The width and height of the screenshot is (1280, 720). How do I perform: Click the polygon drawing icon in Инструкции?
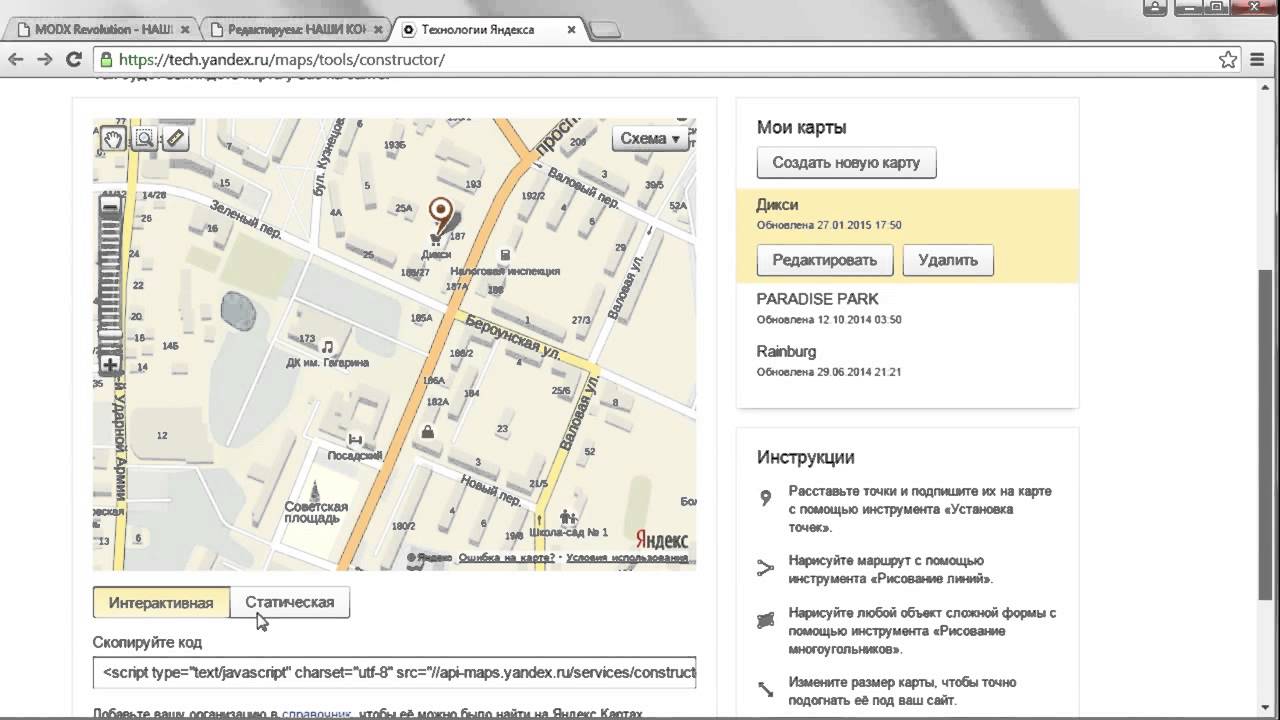766,620
